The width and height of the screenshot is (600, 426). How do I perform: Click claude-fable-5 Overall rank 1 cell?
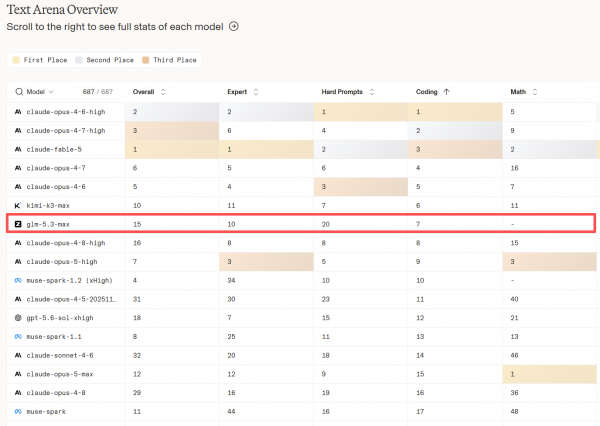[172, 149]
